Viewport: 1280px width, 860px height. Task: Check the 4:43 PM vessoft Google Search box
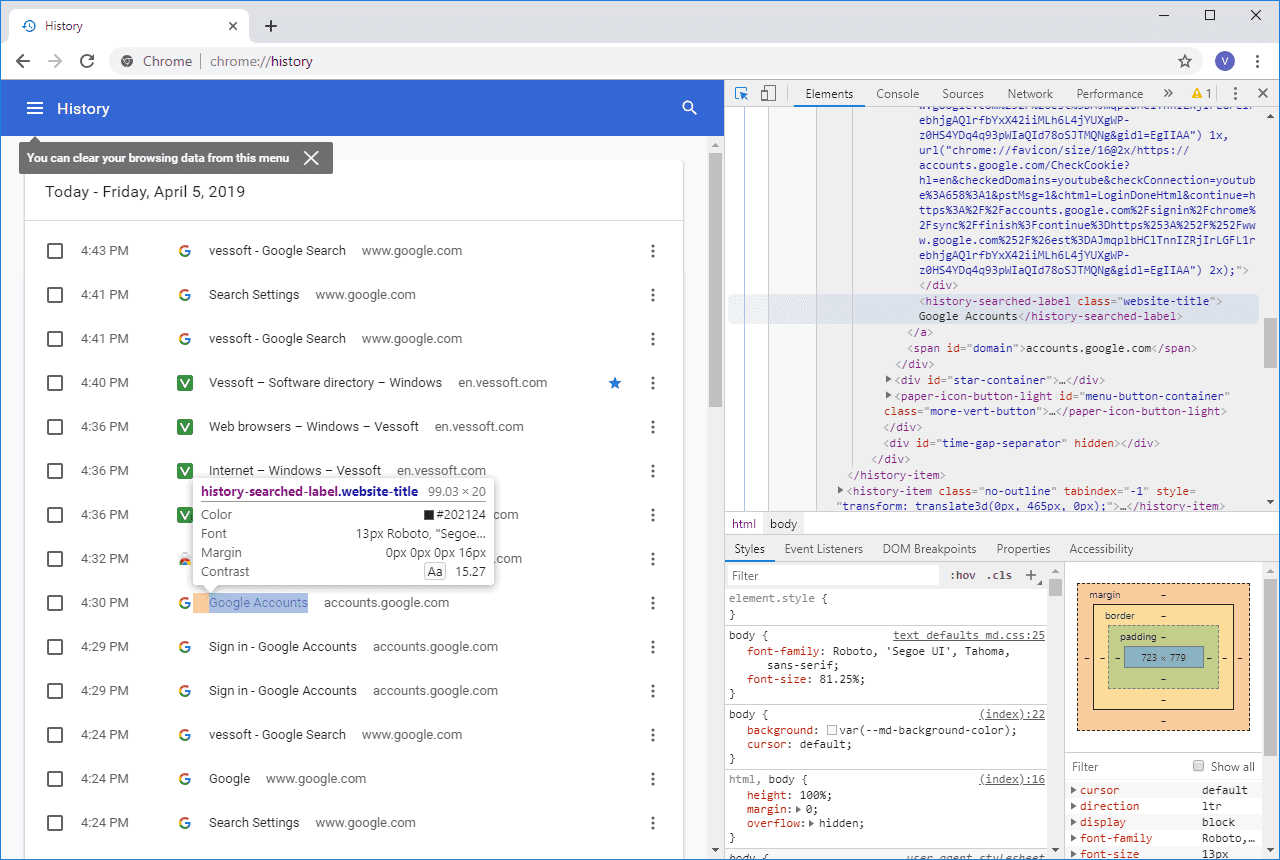tap(55, 251)
